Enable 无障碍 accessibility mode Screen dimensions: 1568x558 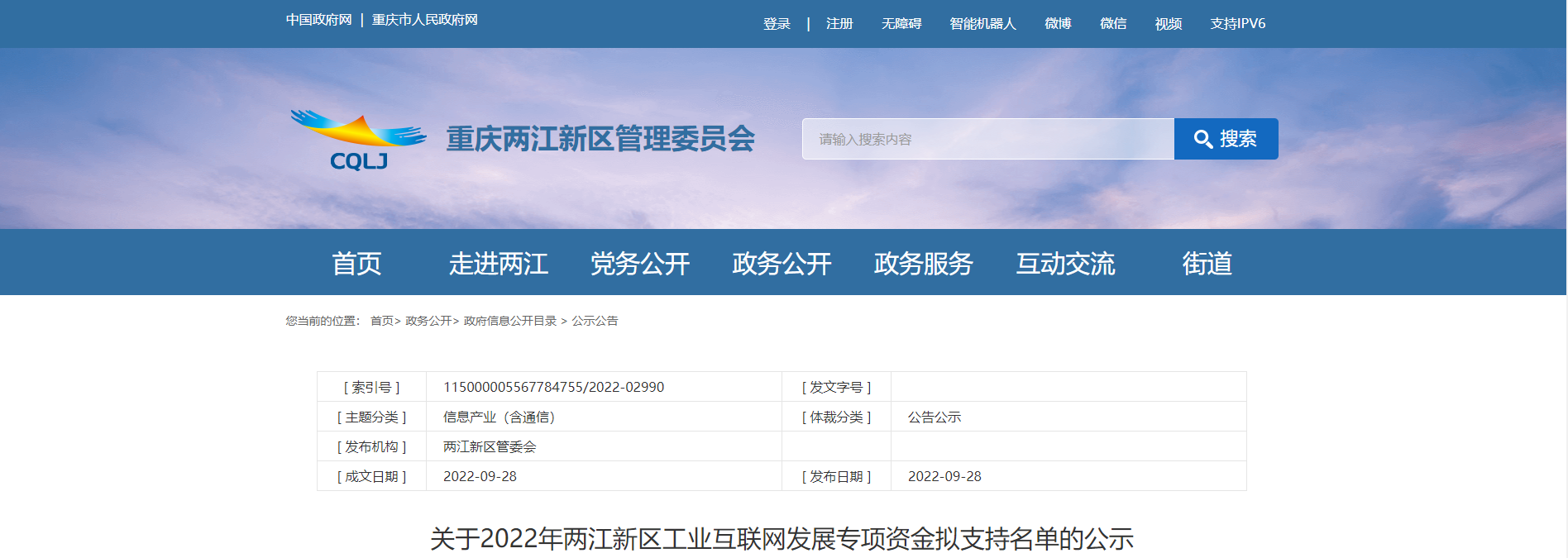tap(901, 24)
